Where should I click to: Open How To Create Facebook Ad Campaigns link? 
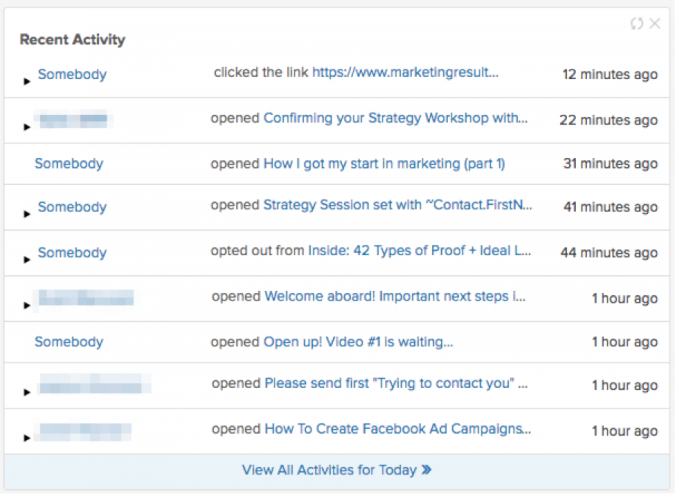(397, 429)
